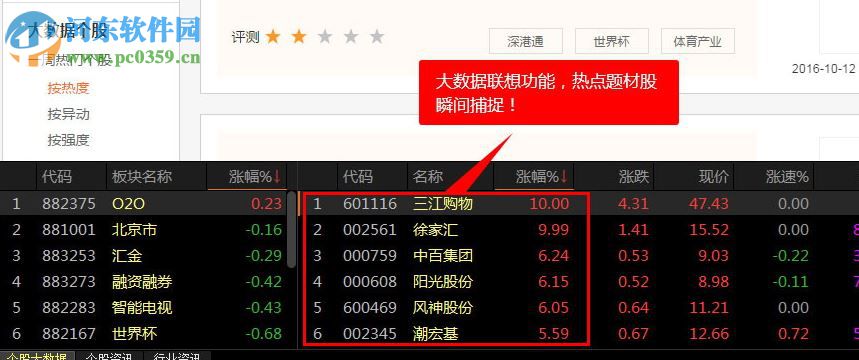Image resolution: width=859 pixels, height=360 pixels.
Task: Click sector code 882283
Action: point(68,307)
